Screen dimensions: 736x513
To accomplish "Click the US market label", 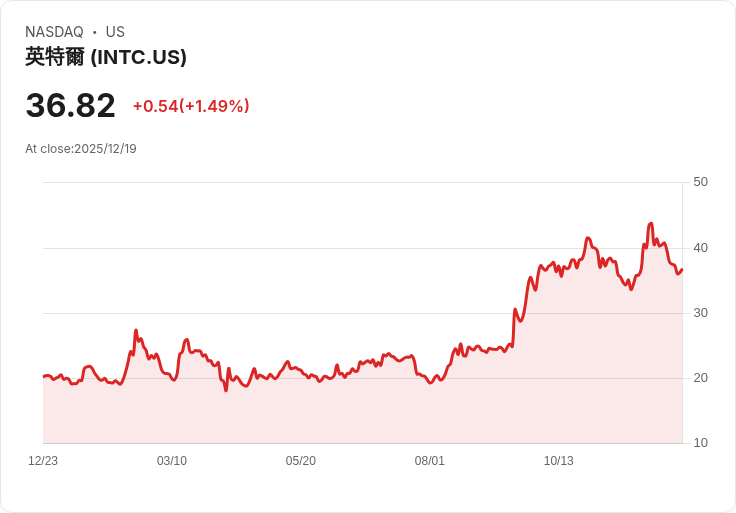I will [115, 32].
